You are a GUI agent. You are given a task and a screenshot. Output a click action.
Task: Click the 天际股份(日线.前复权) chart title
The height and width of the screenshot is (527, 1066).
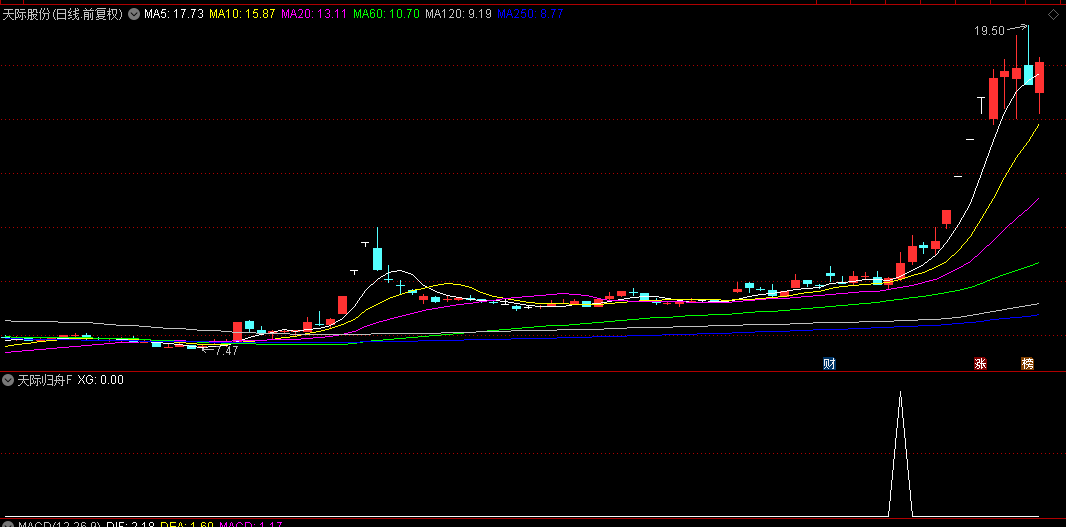coord(63,14)
